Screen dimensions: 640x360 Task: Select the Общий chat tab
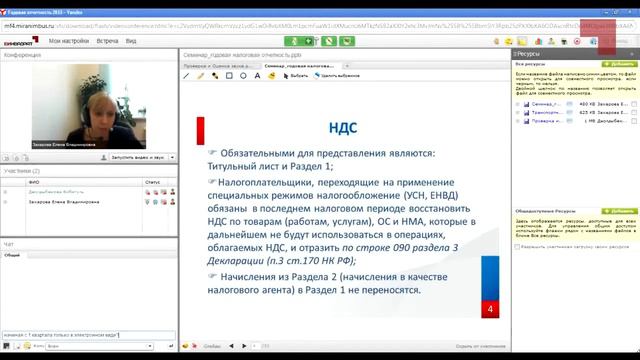pos(12,255)
